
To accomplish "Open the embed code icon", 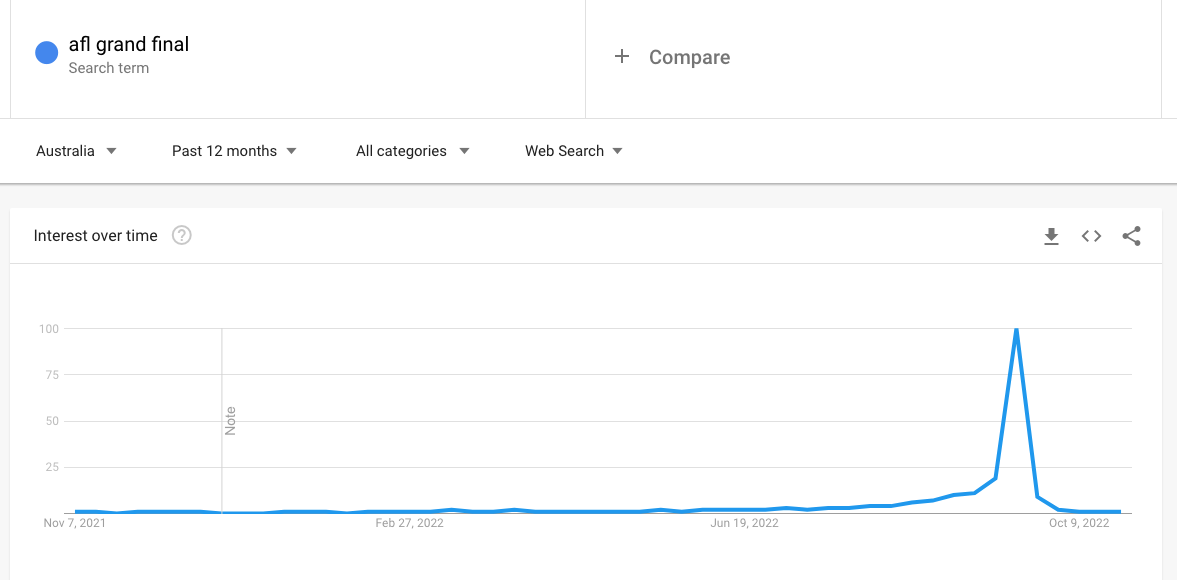I will point(1091,236).
